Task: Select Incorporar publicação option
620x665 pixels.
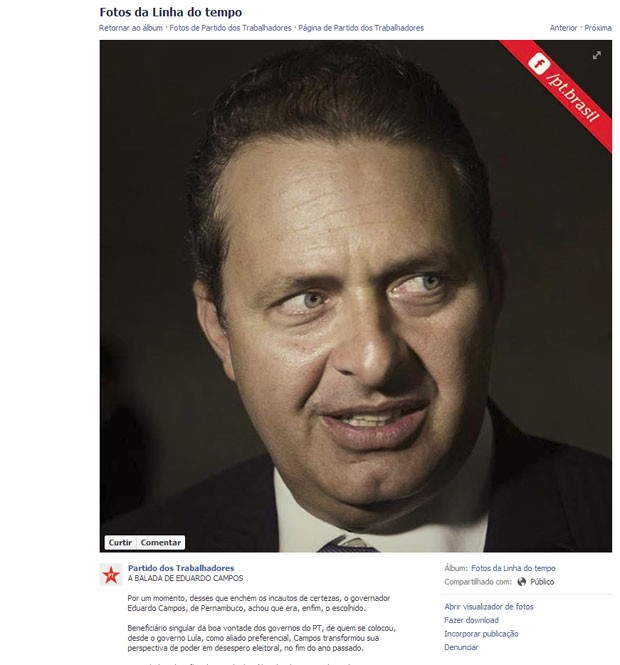Action: 481,634
